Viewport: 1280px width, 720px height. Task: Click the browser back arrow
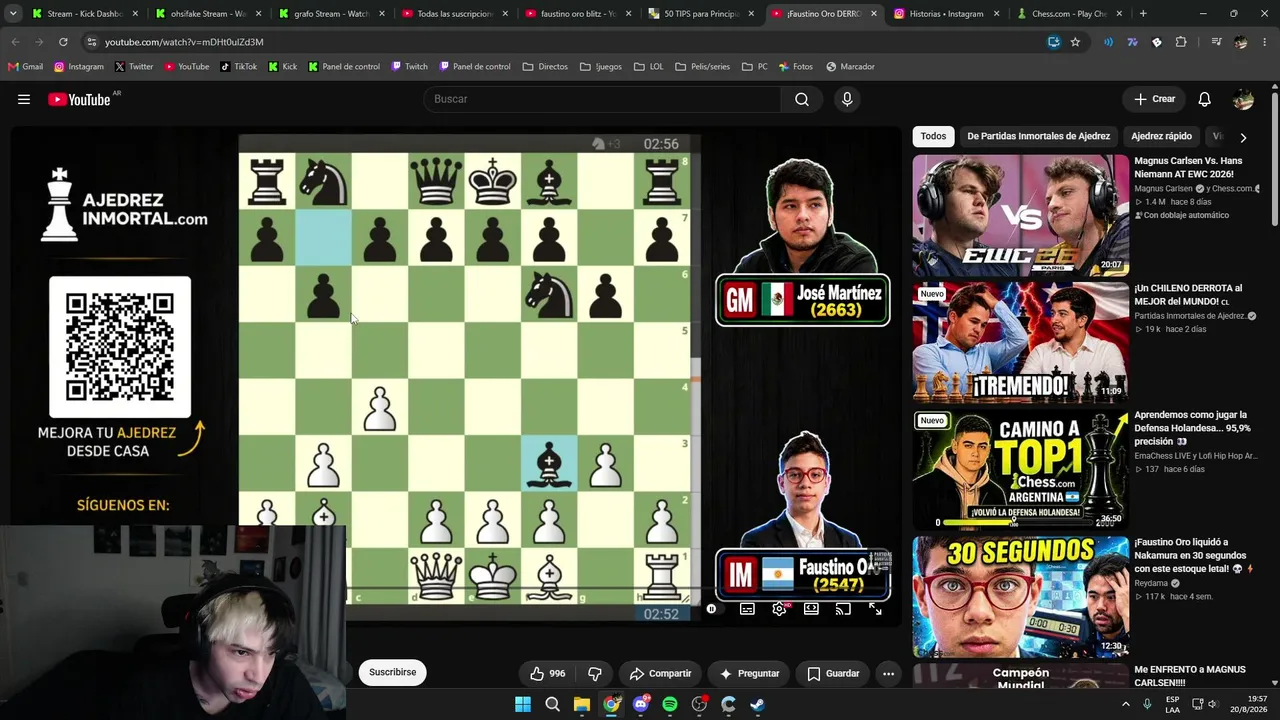point(16,42)
